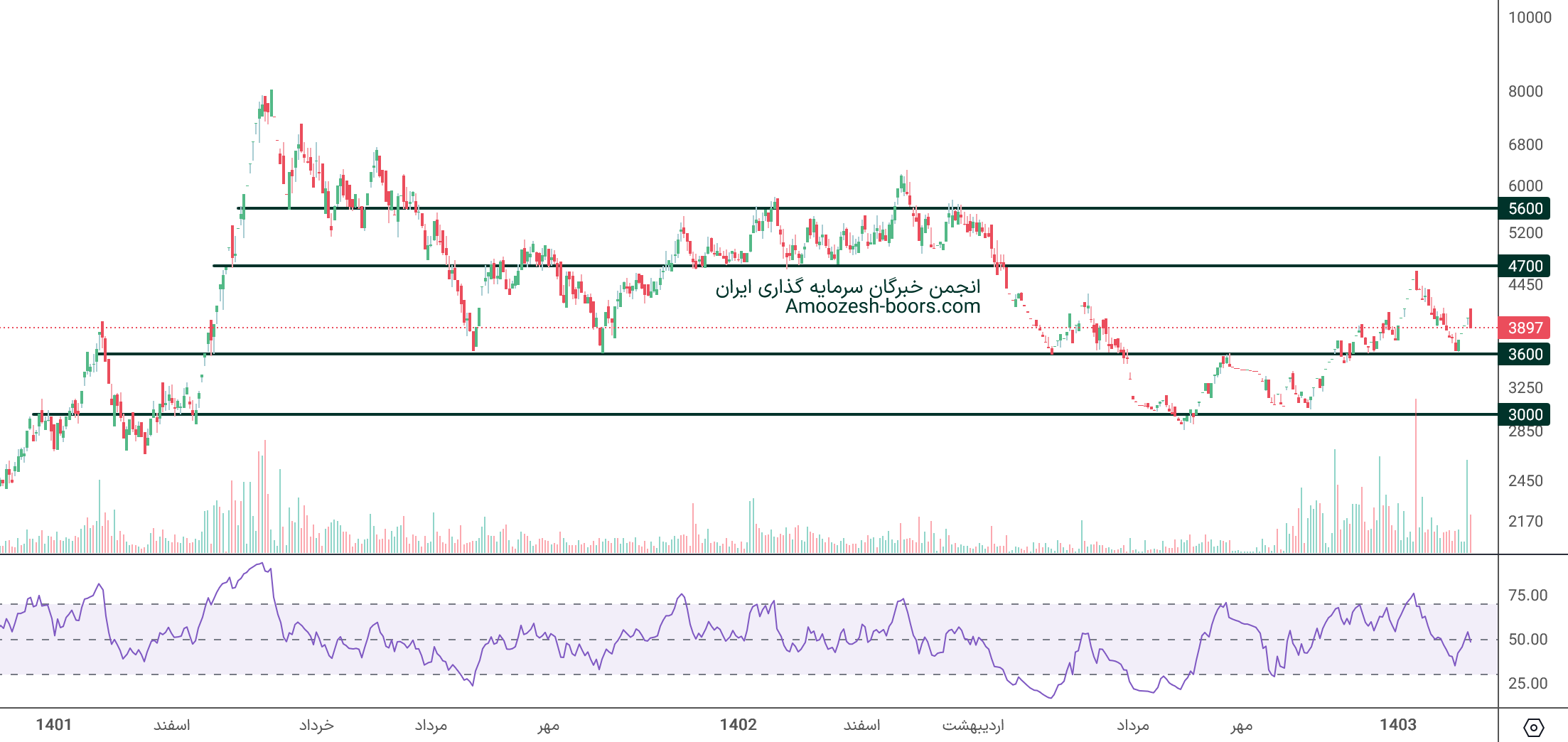Select the 3600 price level label

coord(1524,354)
